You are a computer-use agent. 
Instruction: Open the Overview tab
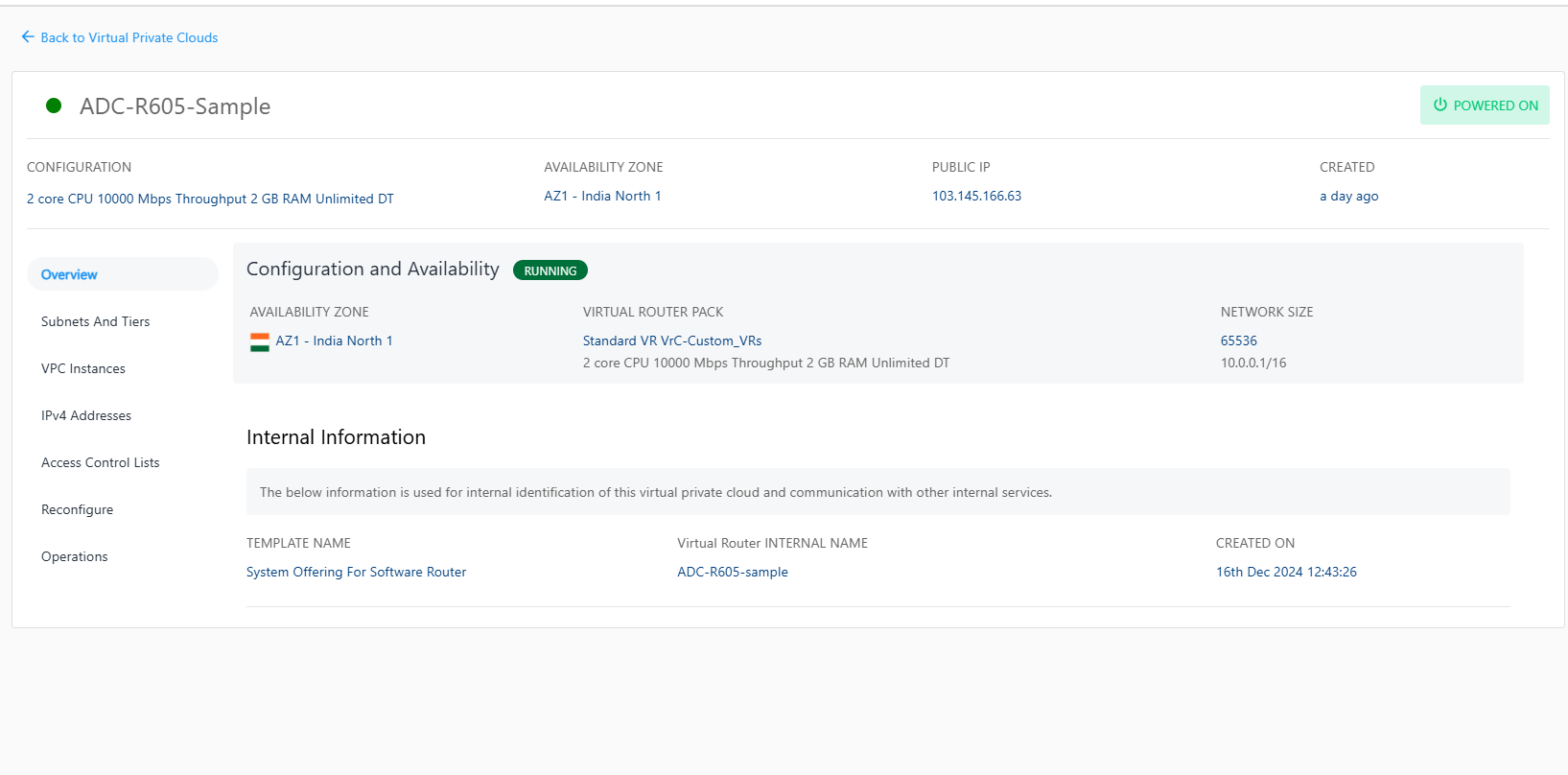pos(69,274)
